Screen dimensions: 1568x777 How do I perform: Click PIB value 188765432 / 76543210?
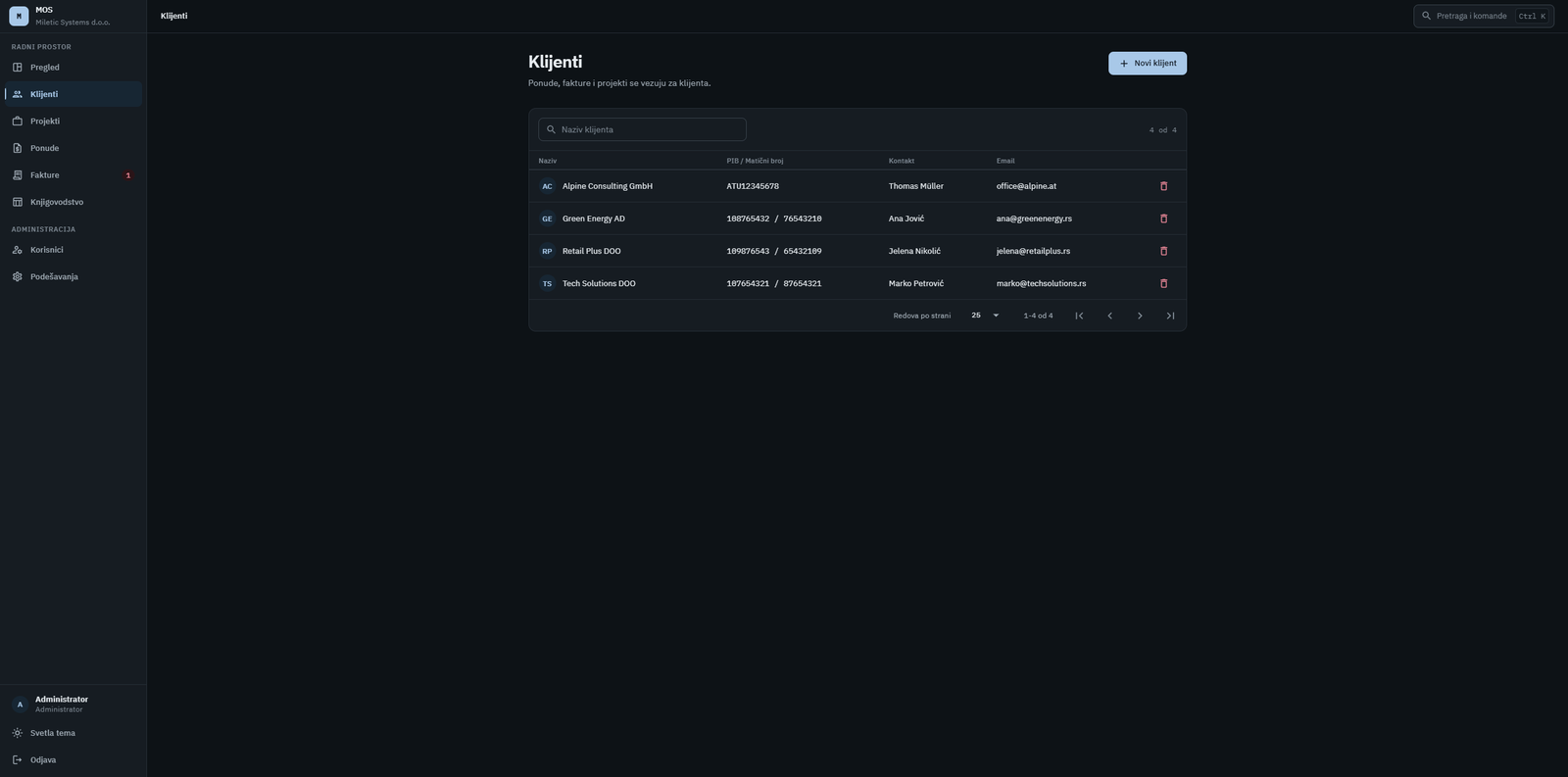point(774,219)
